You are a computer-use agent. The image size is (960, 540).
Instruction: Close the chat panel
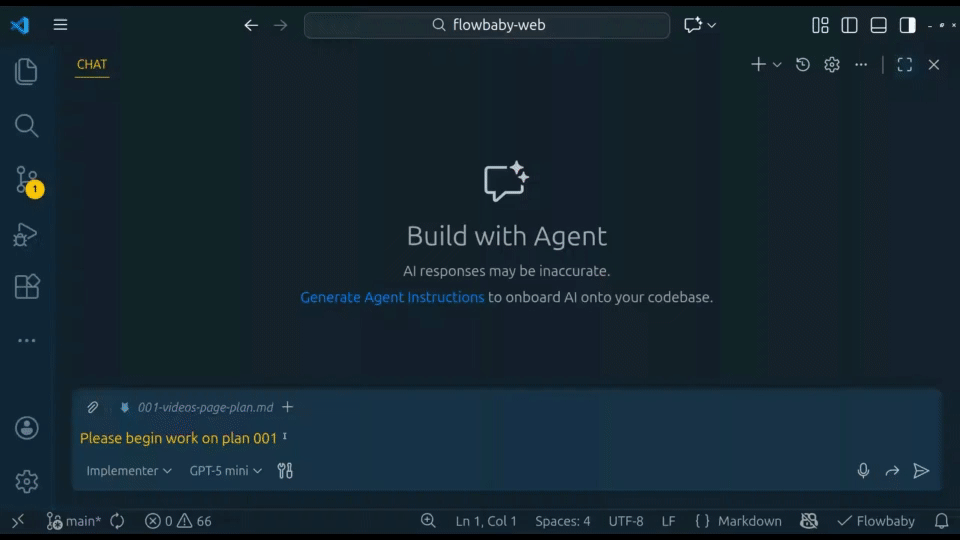click(934, 64)
